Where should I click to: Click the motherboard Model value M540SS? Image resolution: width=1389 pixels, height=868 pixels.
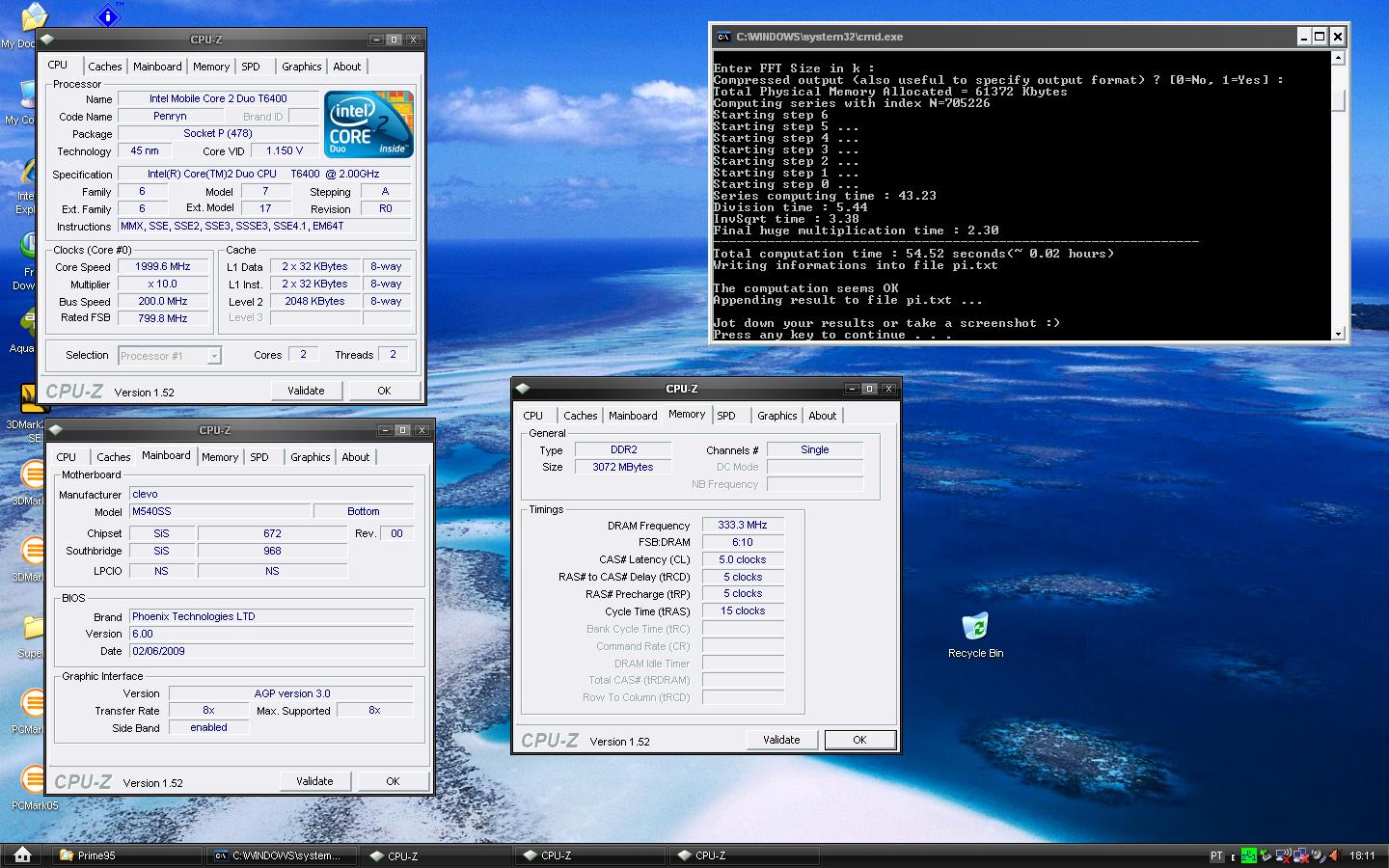click(220, 511)
